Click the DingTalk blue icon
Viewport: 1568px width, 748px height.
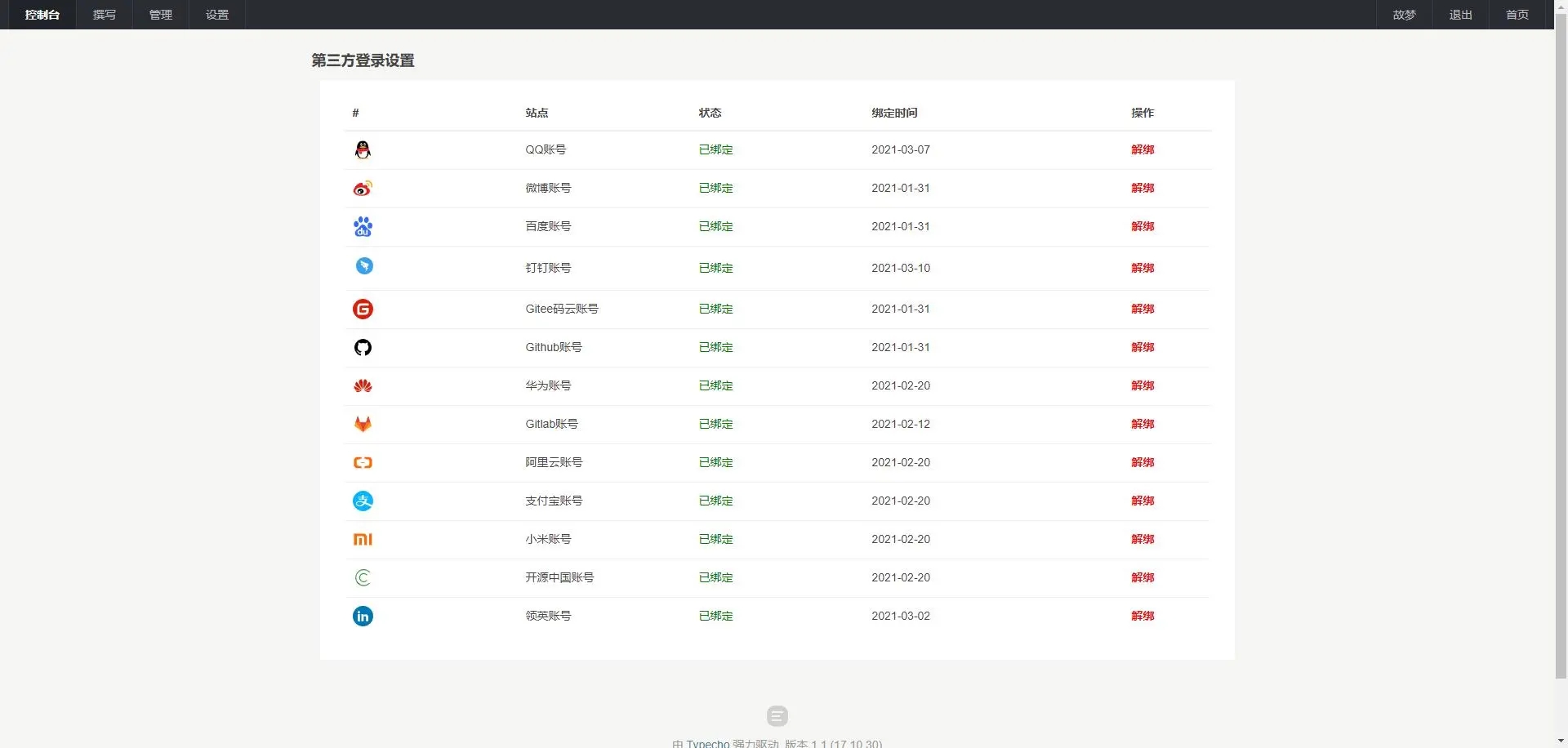point(364,266)
